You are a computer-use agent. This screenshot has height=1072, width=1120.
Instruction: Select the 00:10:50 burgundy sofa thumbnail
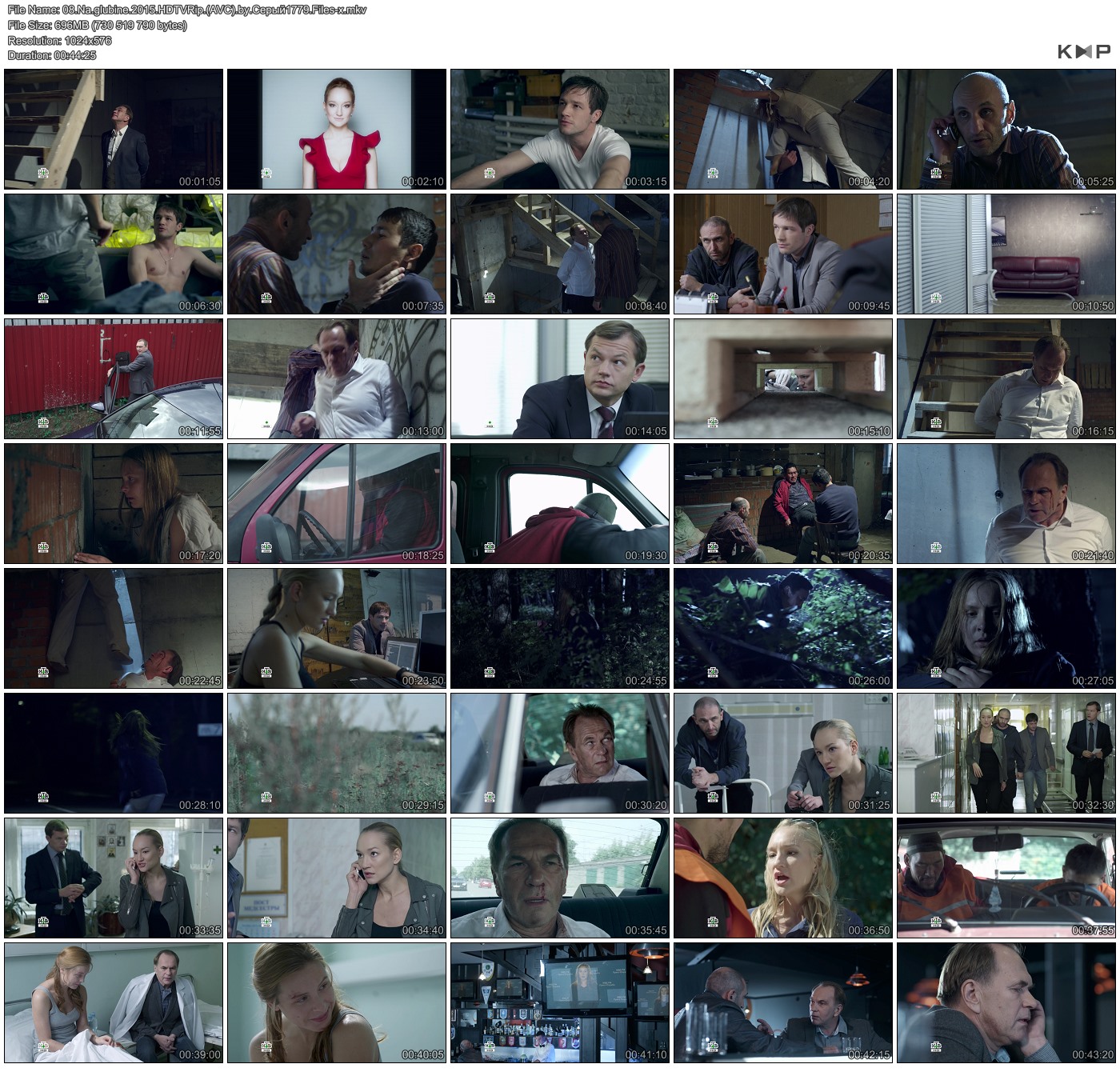click(1006, 254)
